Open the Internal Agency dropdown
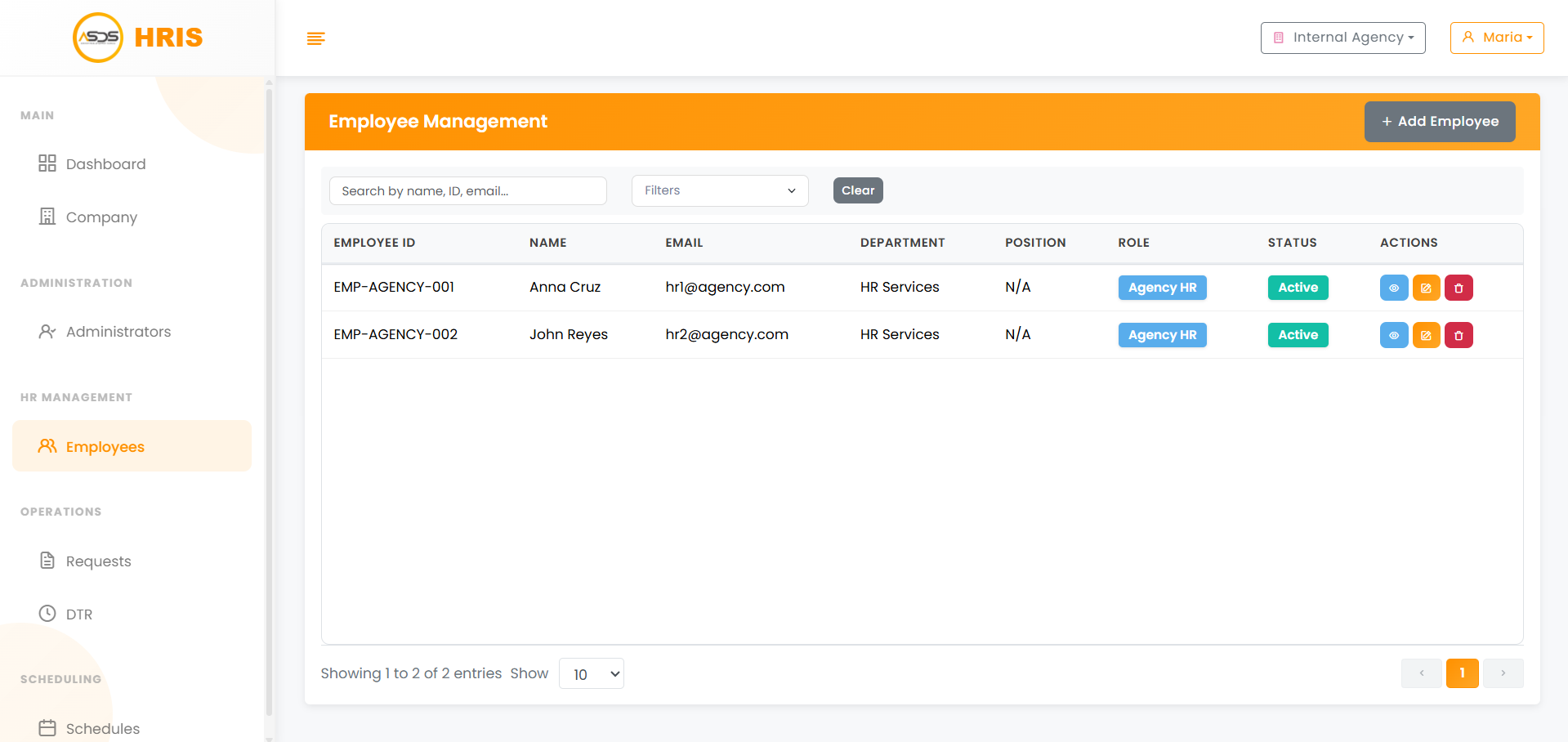 [x=1342, y=38]
